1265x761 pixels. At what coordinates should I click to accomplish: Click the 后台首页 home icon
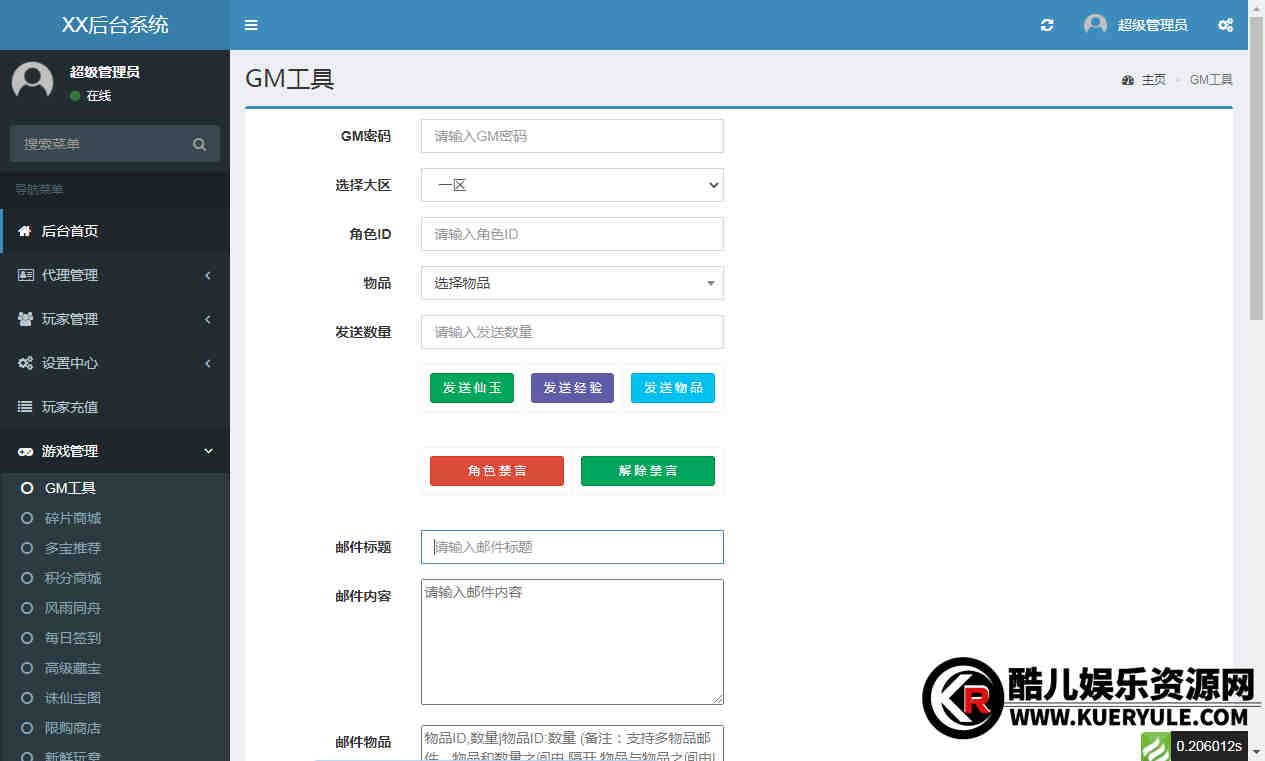pos(25,231)
